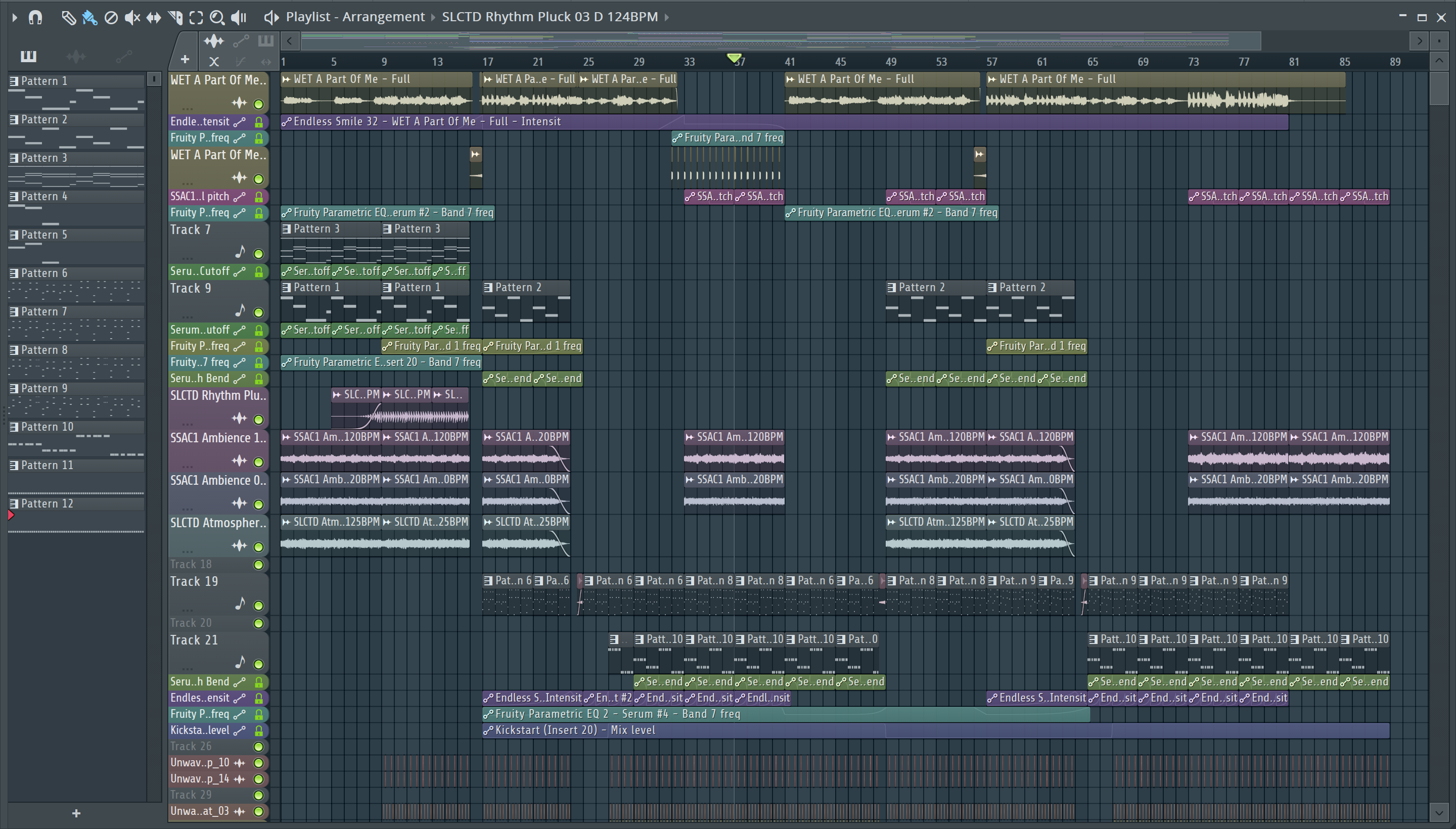The width and height of the screenshot is (1456, 829).
Task: Select the Zoom tool
Action: click(x=217, y=18)
